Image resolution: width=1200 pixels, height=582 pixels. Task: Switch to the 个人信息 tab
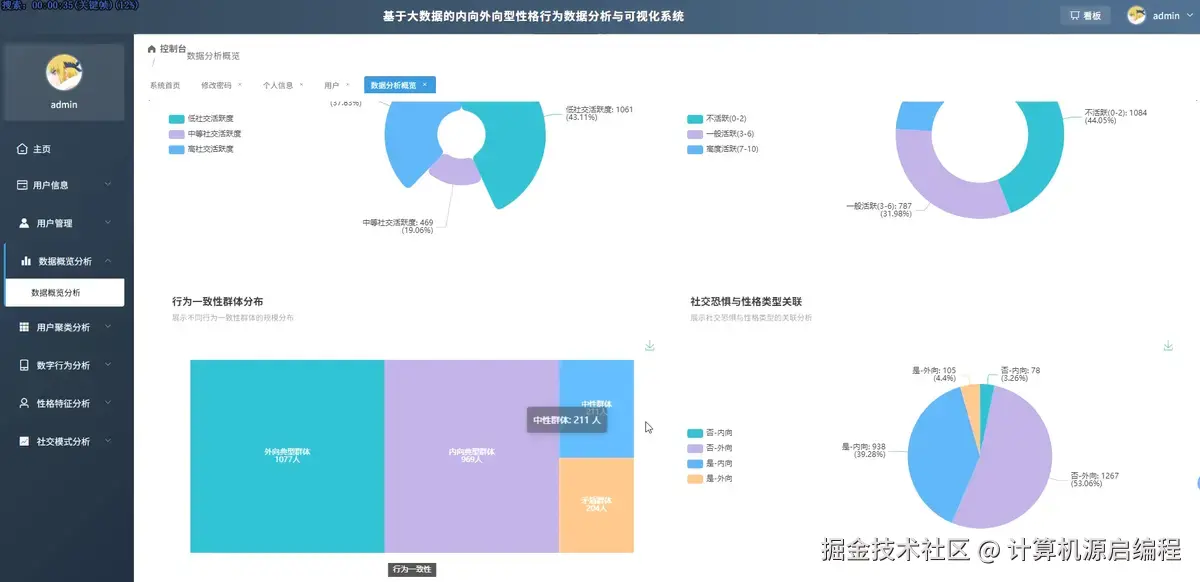(x=277, y=85)
